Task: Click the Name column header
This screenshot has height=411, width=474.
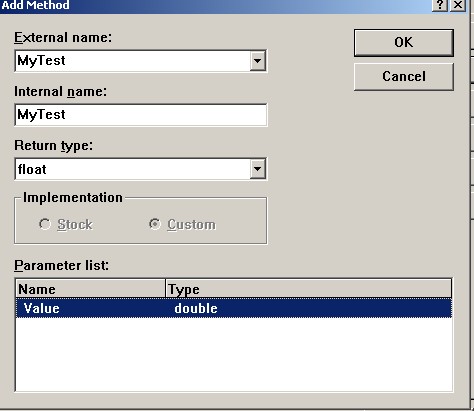Action: click(91, 289)
